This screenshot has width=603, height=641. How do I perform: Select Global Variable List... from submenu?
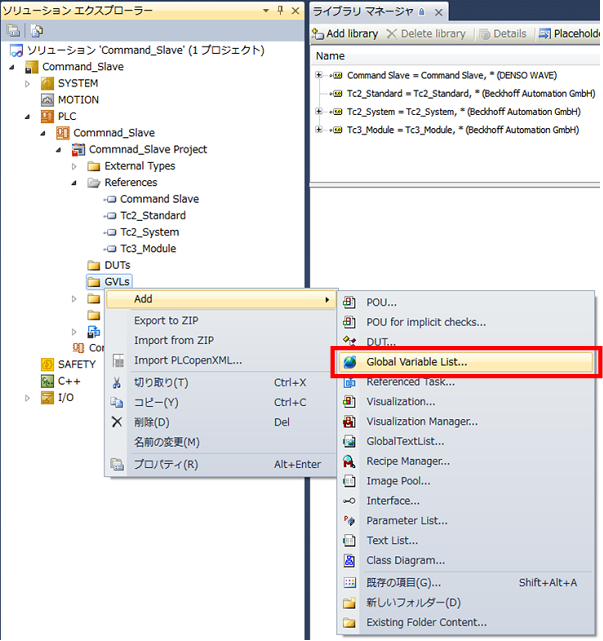coord(416,362)
